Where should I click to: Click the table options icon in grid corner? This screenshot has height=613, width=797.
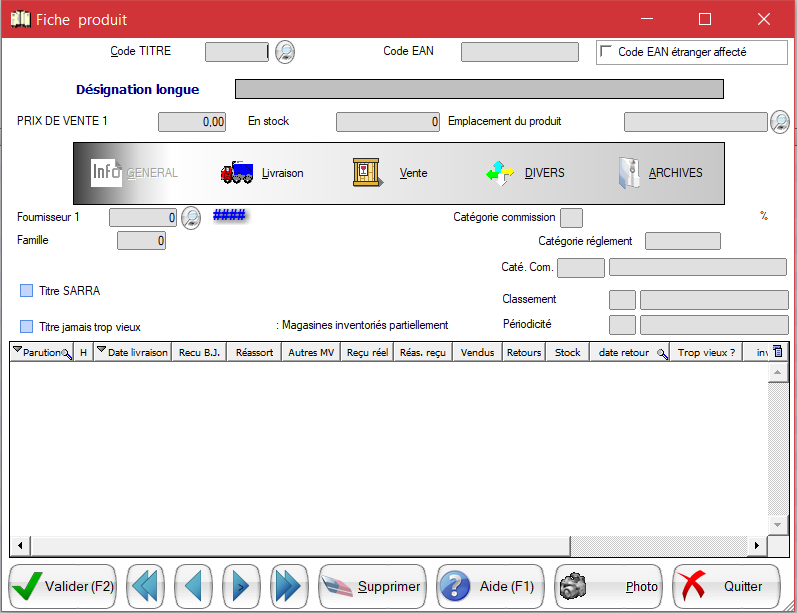(779, 351)
